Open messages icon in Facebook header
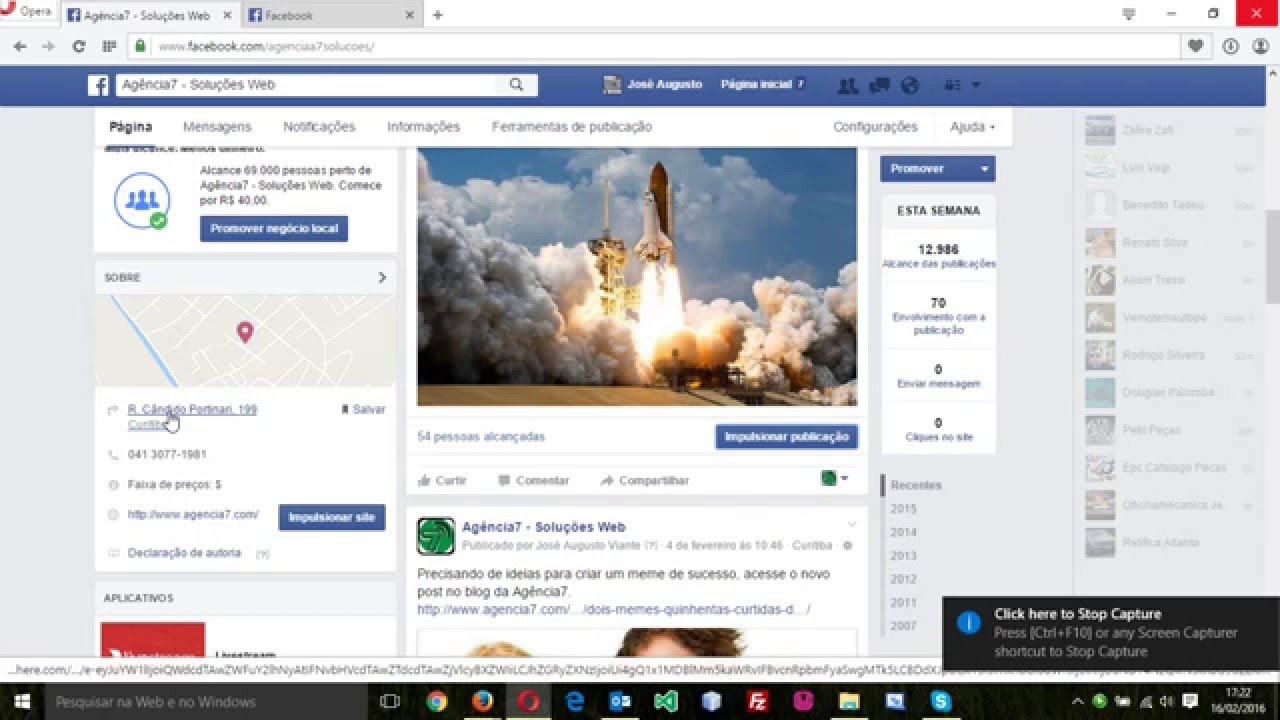This screenshot has width=1280, height=720. tap(880, 85)
